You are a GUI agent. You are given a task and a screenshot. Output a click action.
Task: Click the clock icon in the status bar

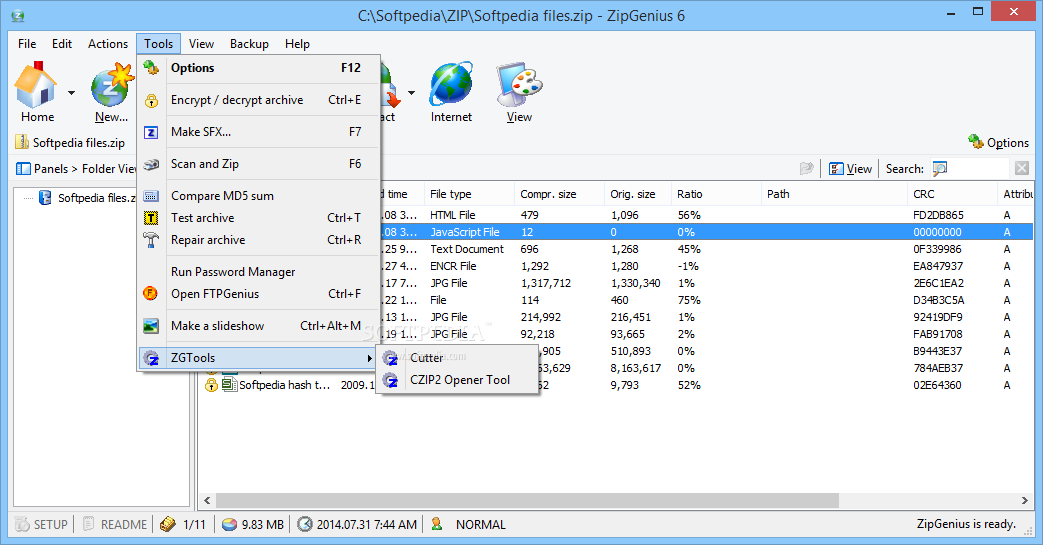[304, 524]
